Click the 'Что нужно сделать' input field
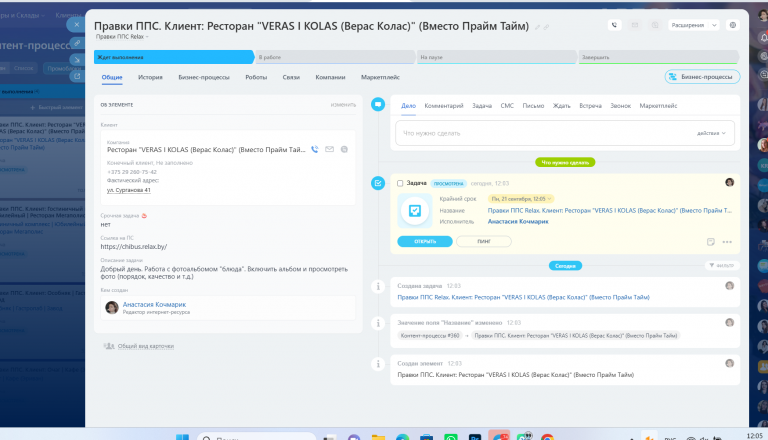Viewport: 768px width, 440px height. point(565,133)
